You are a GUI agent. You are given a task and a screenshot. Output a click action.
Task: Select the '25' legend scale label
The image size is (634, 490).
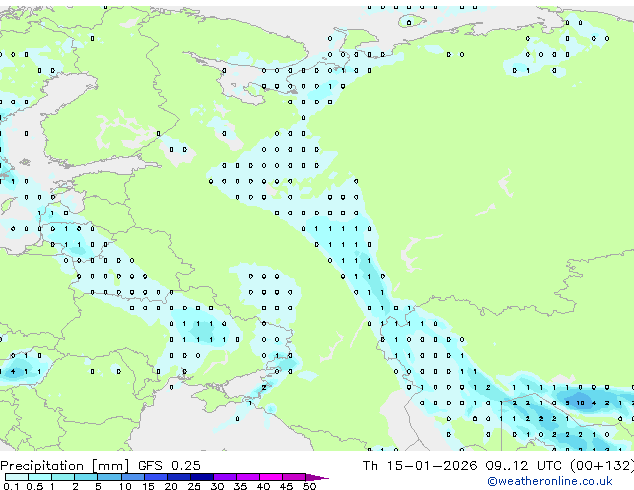pos(194,486)
